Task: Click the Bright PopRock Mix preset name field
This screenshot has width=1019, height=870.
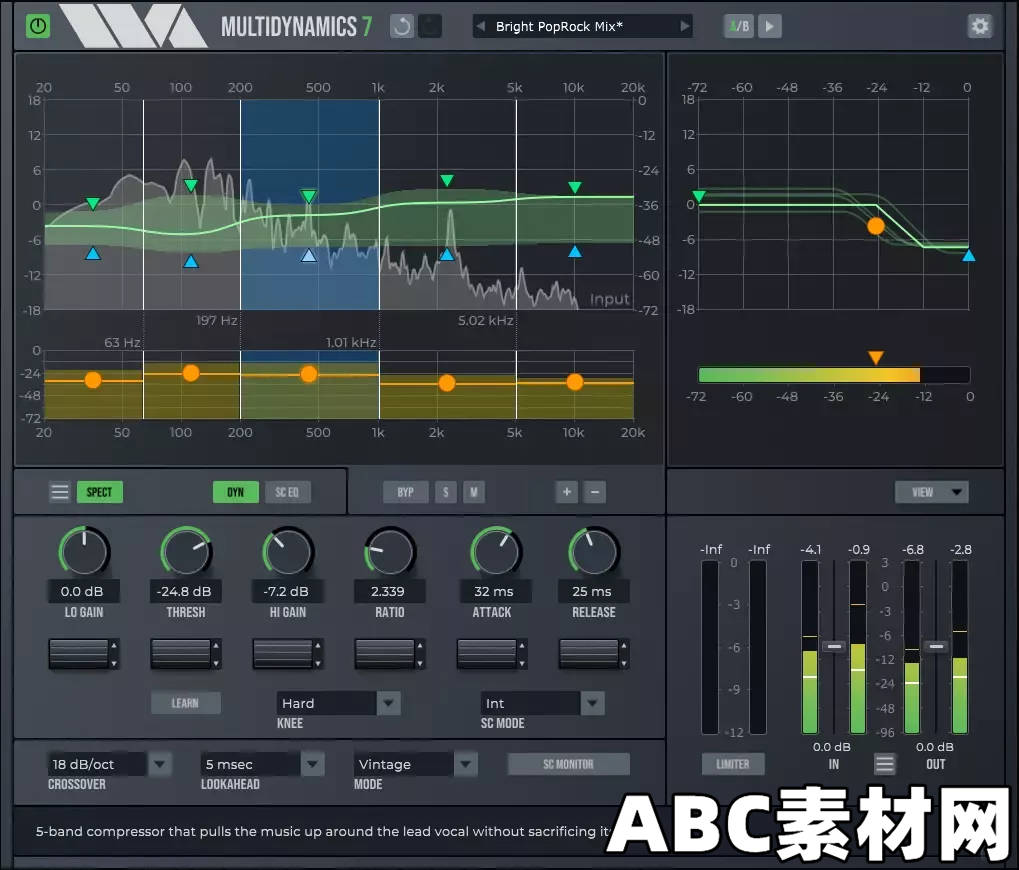Action: coord(581,26)
